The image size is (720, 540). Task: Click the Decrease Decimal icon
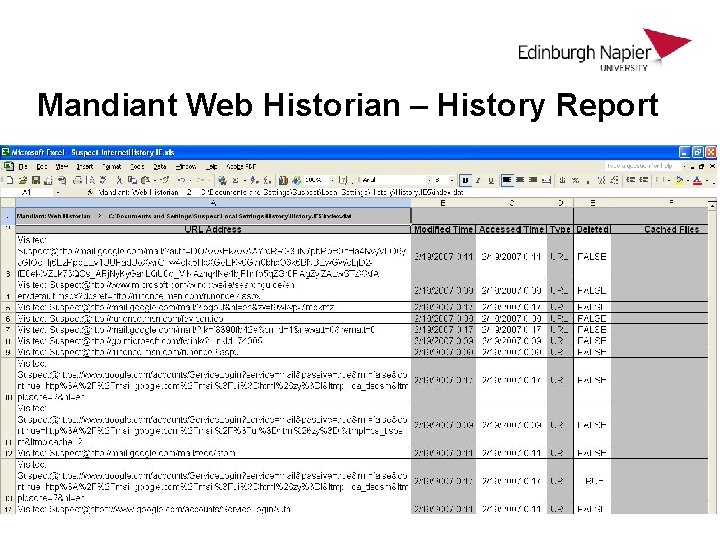coord(614,180)
